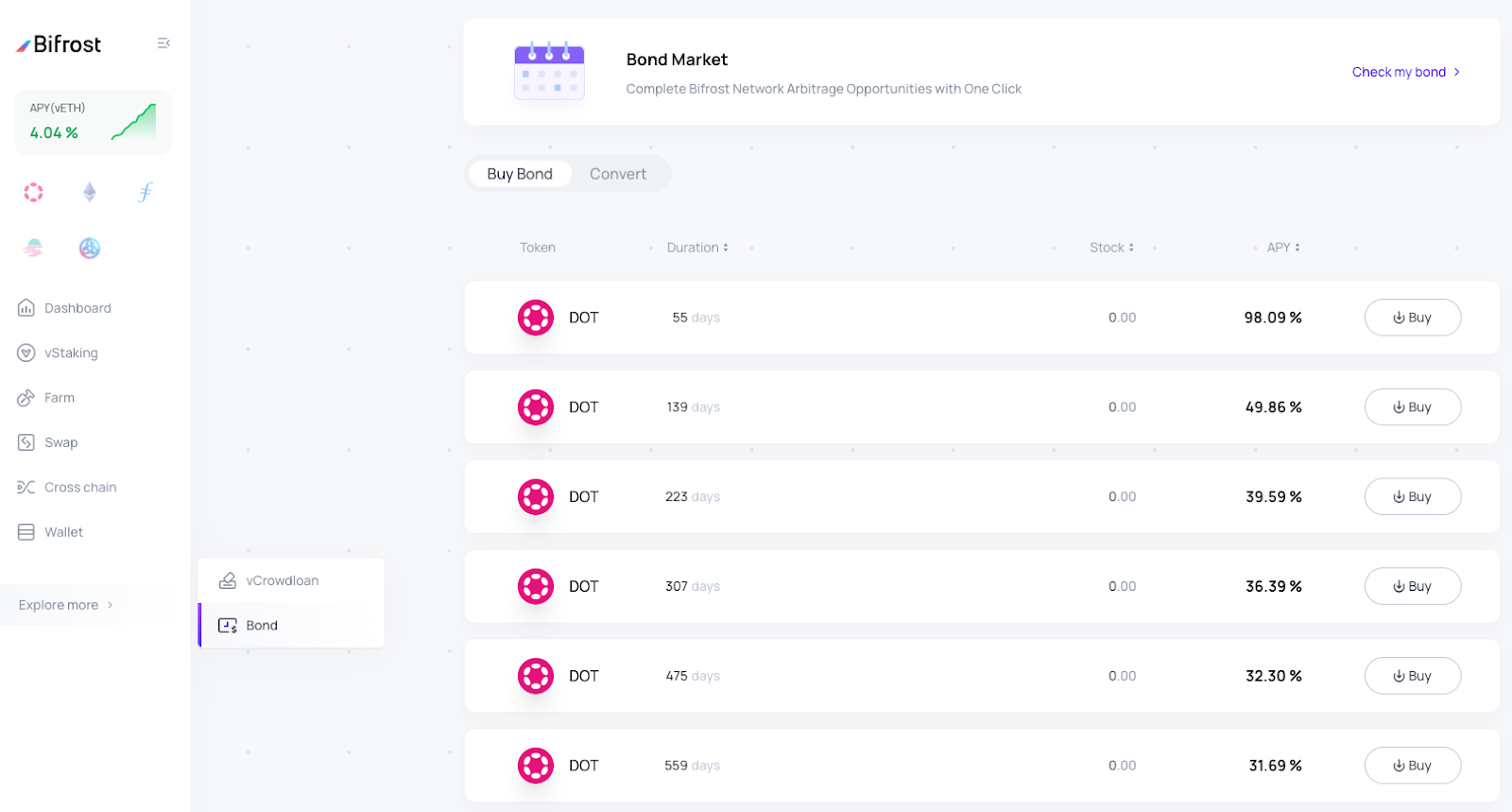Image resolution: width=1512 pixels, height=812 pixels.
Task: Switch to the Buy Bond tab
Action: click(520, 174)
